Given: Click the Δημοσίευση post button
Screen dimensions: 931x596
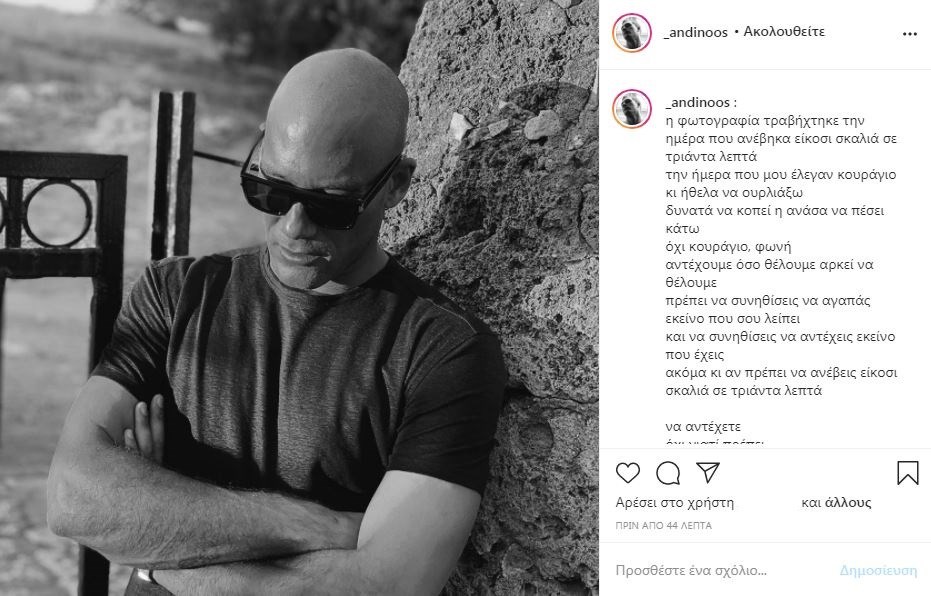Looking at the screenshot, I should [x=878, y=570].
